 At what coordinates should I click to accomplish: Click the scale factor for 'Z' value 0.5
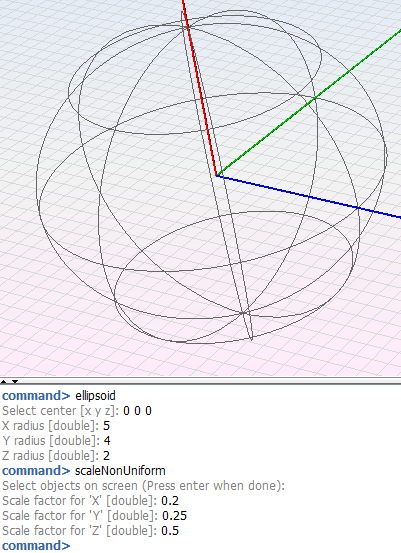(x=170, y=530)
